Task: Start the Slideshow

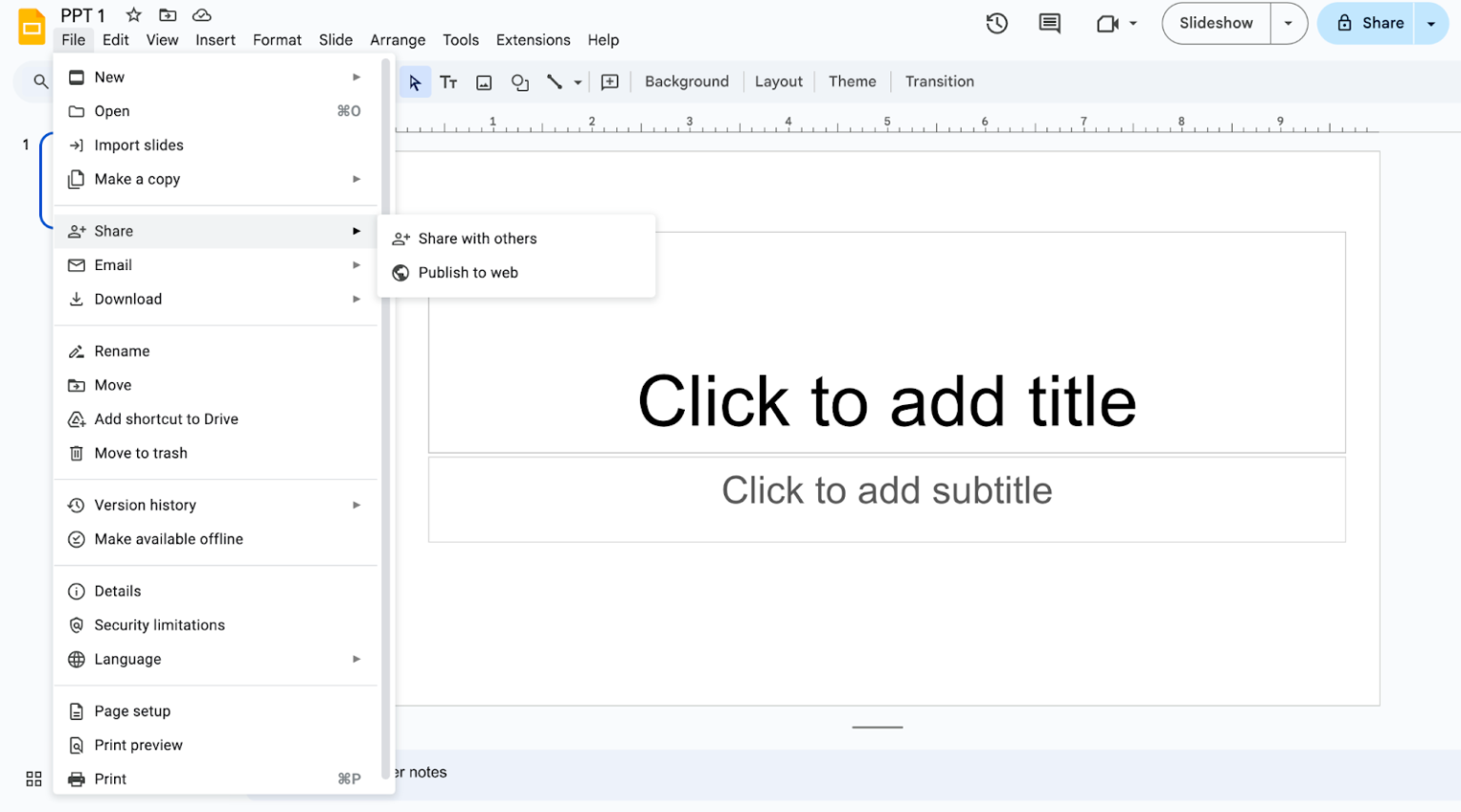Action: click(x=1215, y=23)
